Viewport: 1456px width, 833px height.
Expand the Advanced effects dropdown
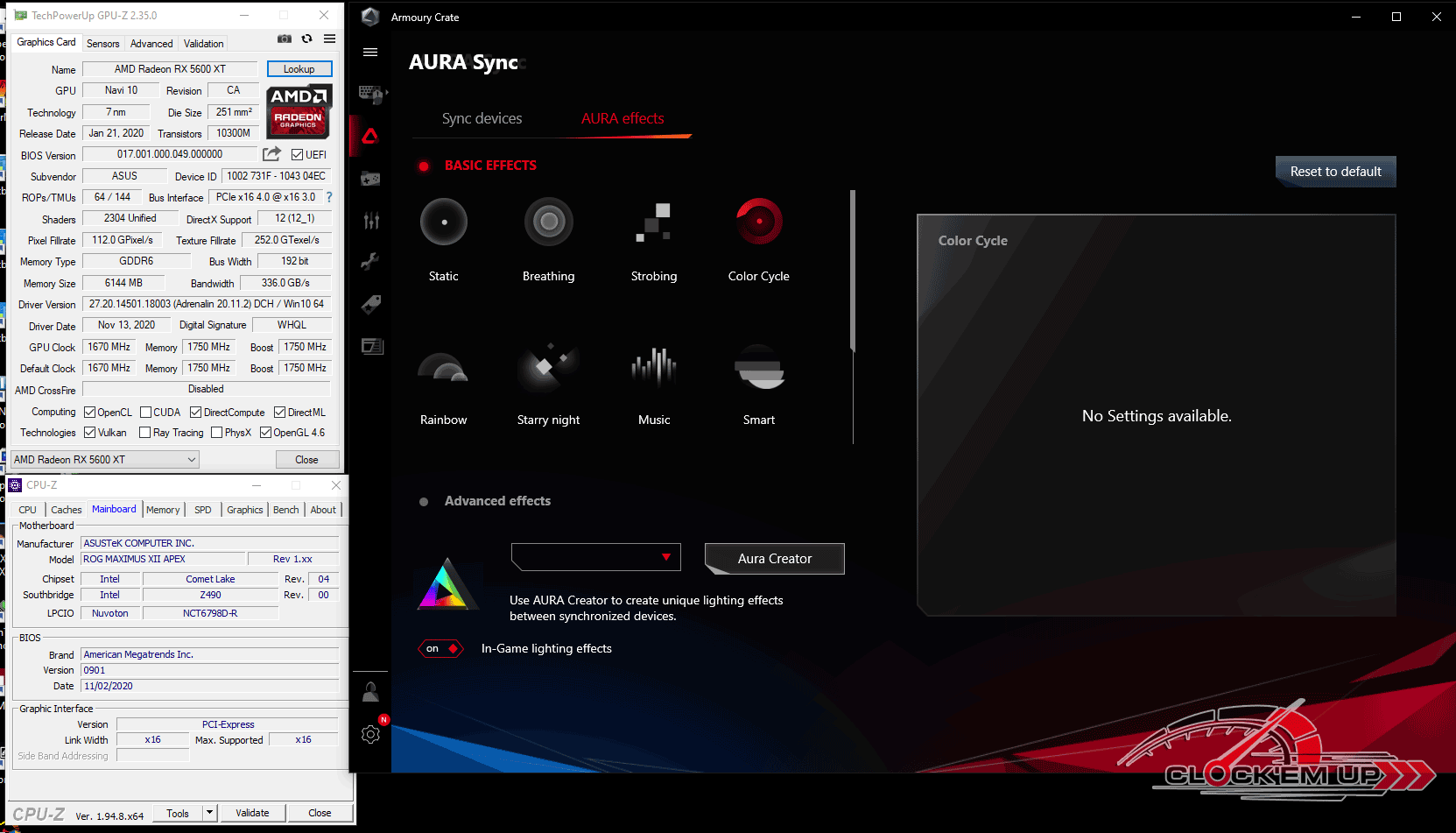coord(594,557)
